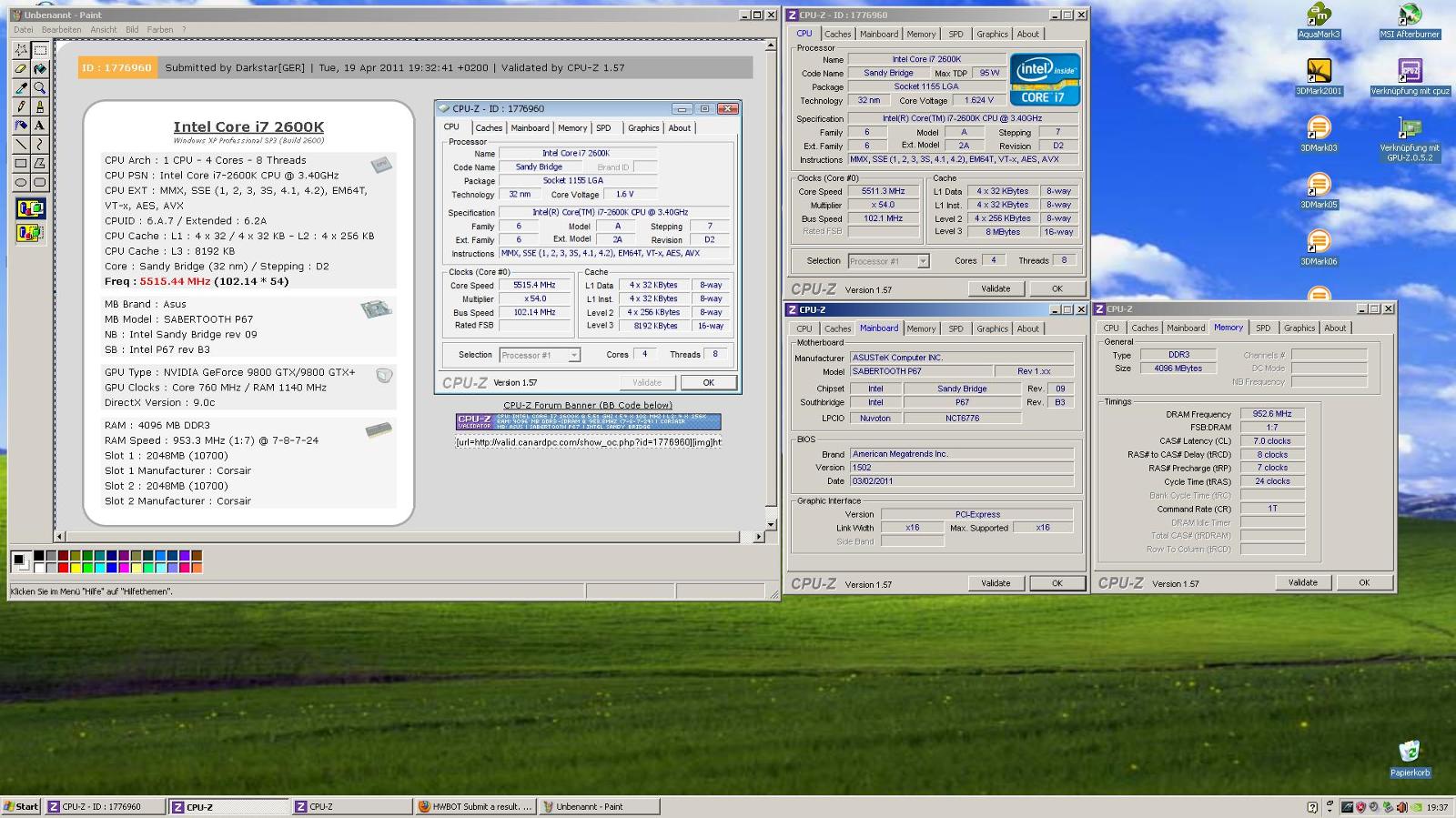This screenshot has width=1456, height=818.
Task: Pick the magenta color swatch
Action: 124,568
